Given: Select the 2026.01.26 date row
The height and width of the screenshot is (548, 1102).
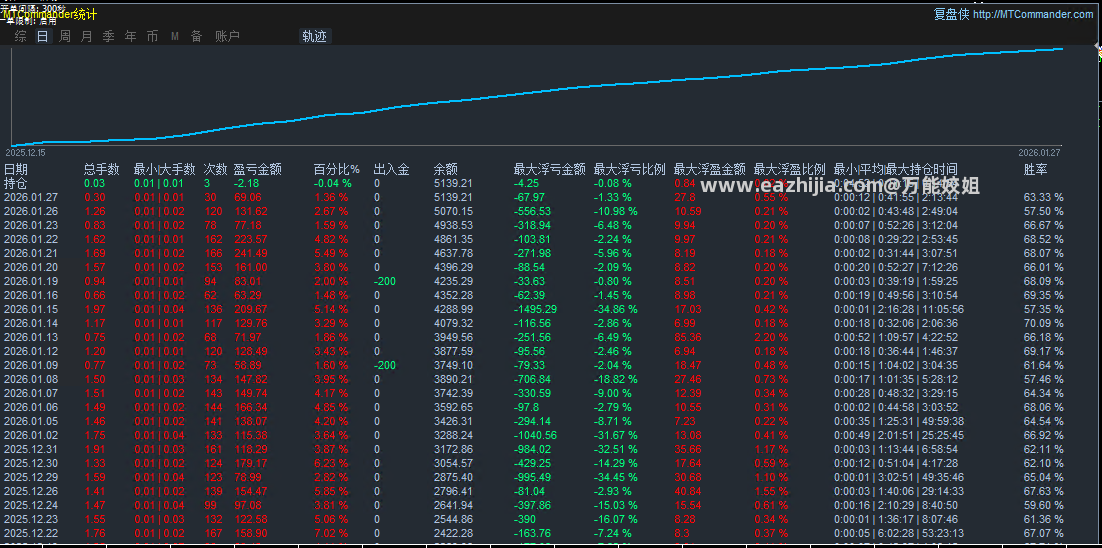Looking at the screenshot, I should pyautogui.click(x=31, y=211).
